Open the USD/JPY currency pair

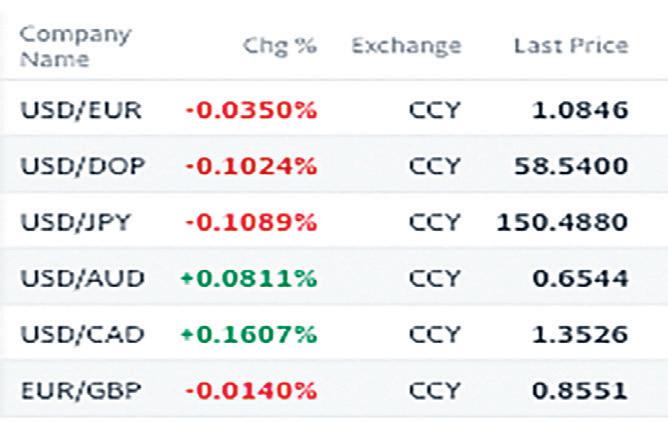click(75, 222)
